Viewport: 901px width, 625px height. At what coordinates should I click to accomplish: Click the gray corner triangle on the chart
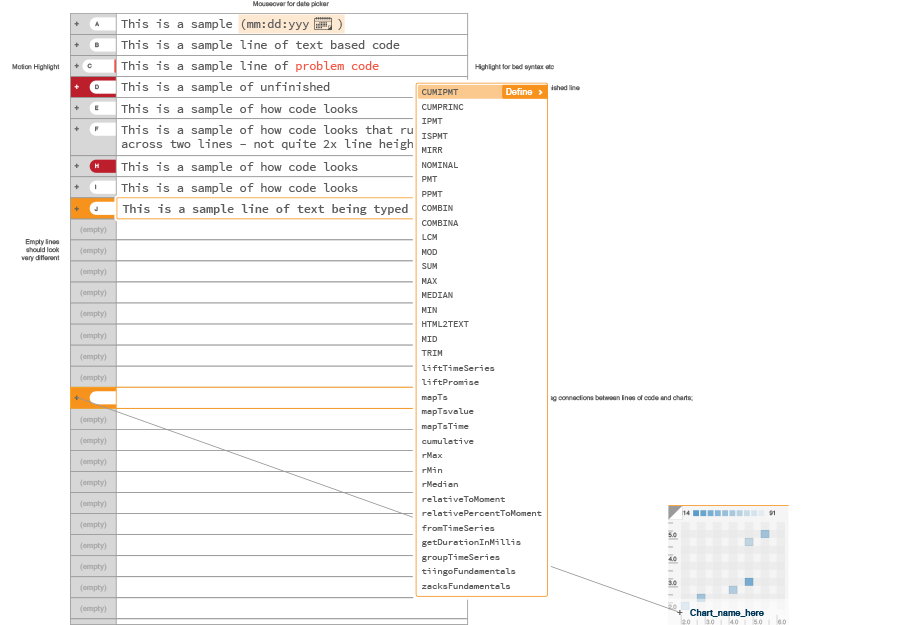click(673, 512)
